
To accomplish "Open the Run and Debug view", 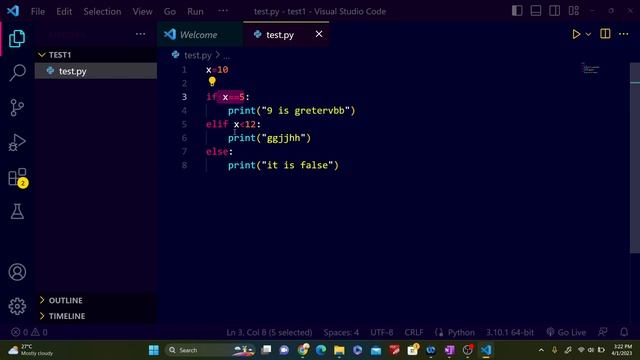I will click(17, 142).
